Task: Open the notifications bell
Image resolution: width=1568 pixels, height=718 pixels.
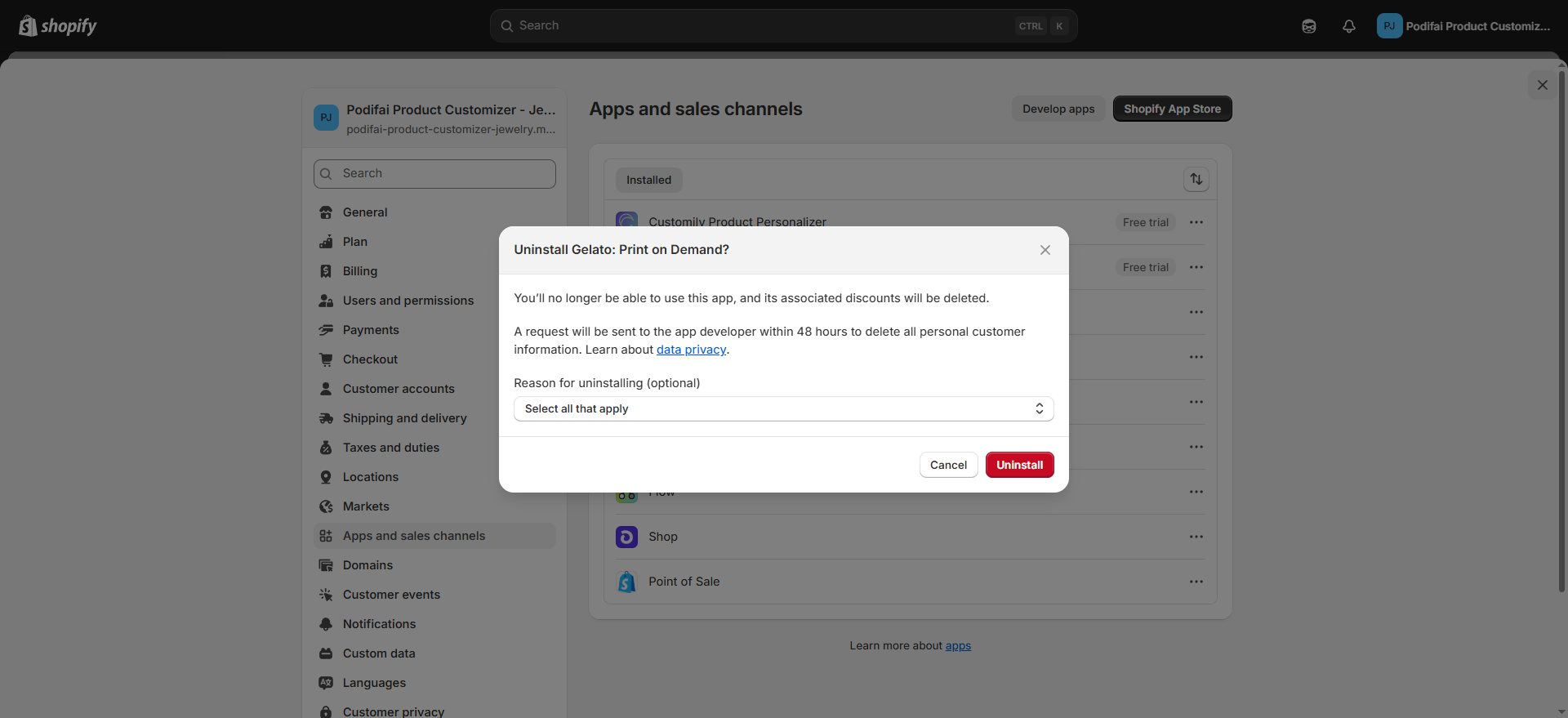Action: click(1349, 26)
